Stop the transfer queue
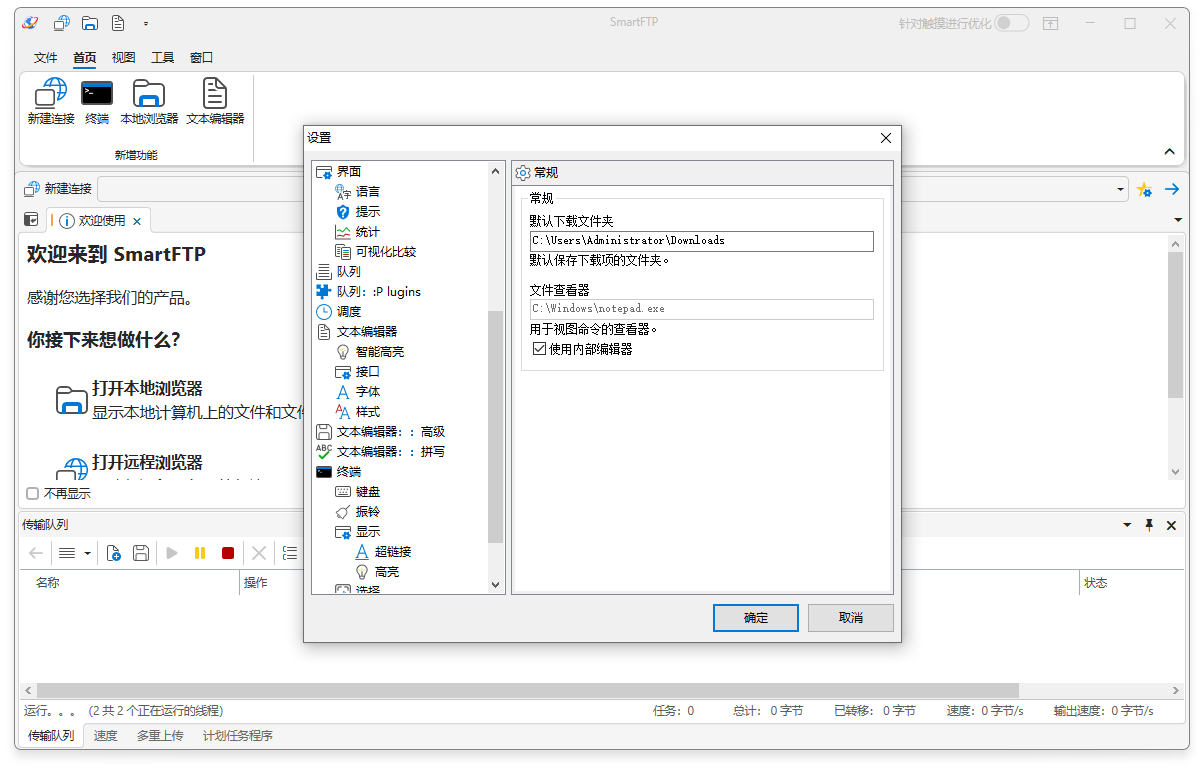 (x=227, y=553)
